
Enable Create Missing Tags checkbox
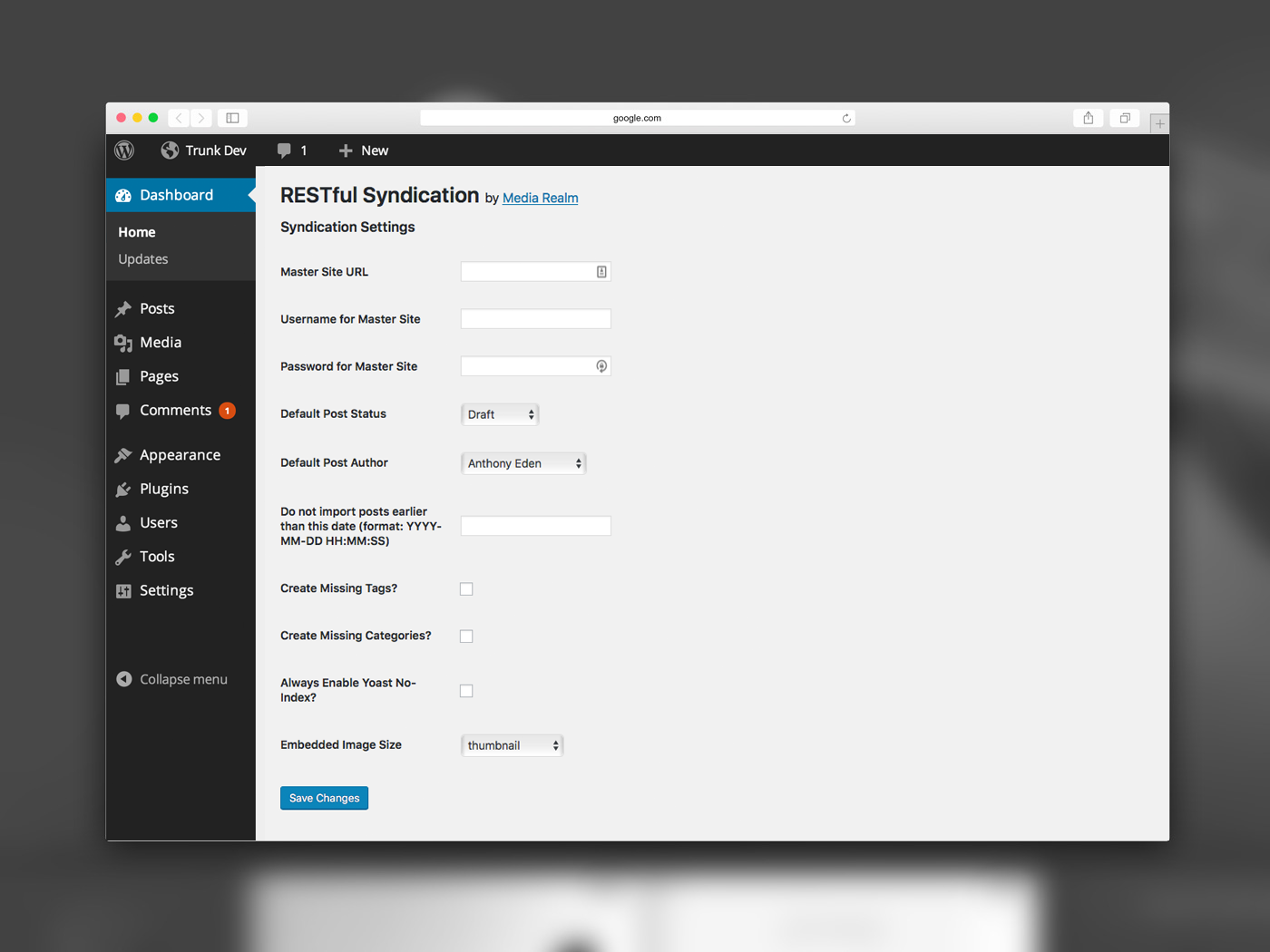(x=466, y=589)
